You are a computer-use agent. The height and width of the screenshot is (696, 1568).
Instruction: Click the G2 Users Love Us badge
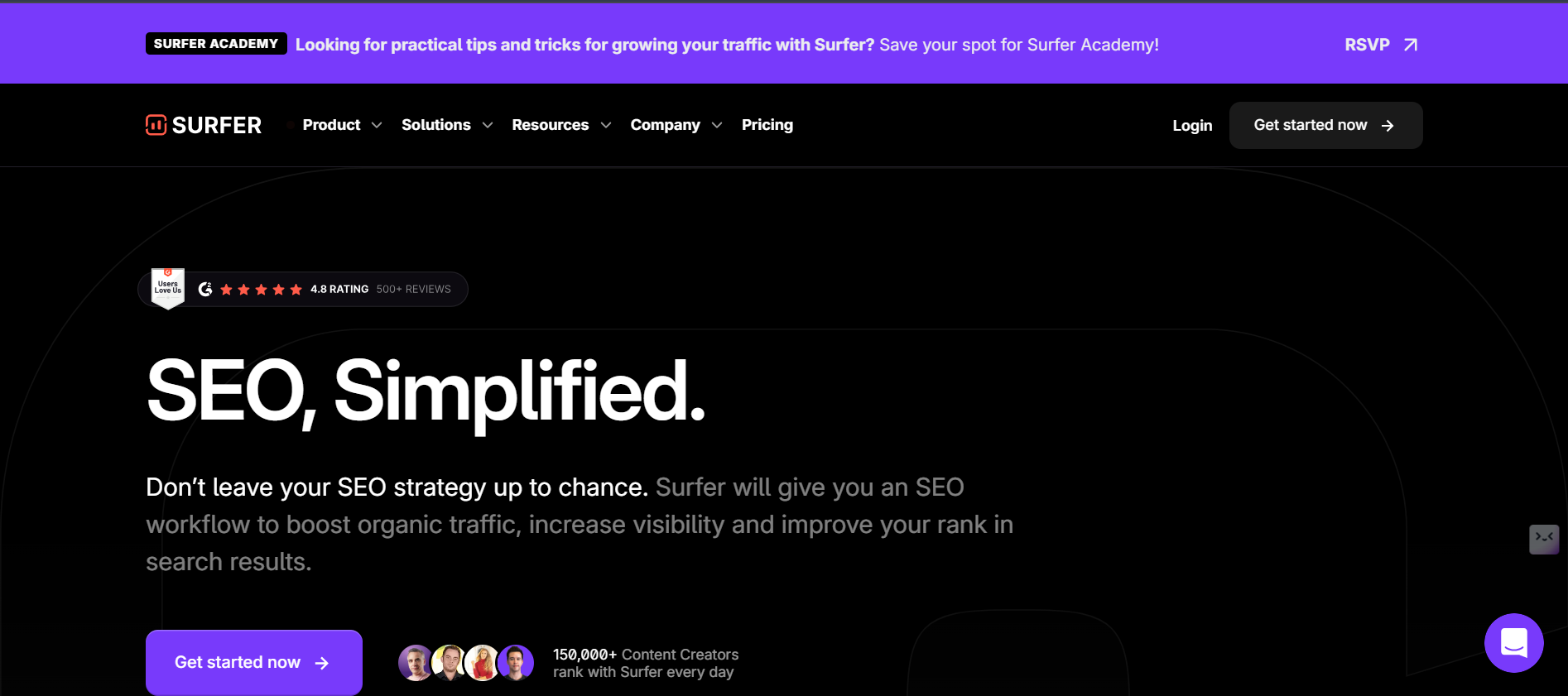coord(168,288)
